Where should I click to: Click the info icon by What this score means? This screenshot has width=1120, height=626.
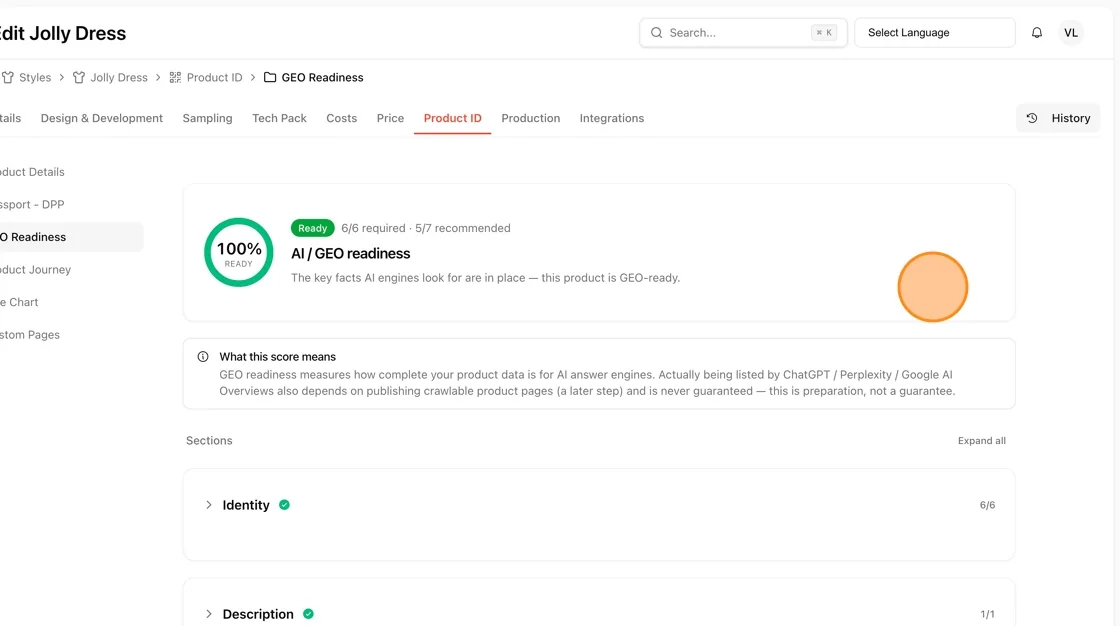[203, 357]
